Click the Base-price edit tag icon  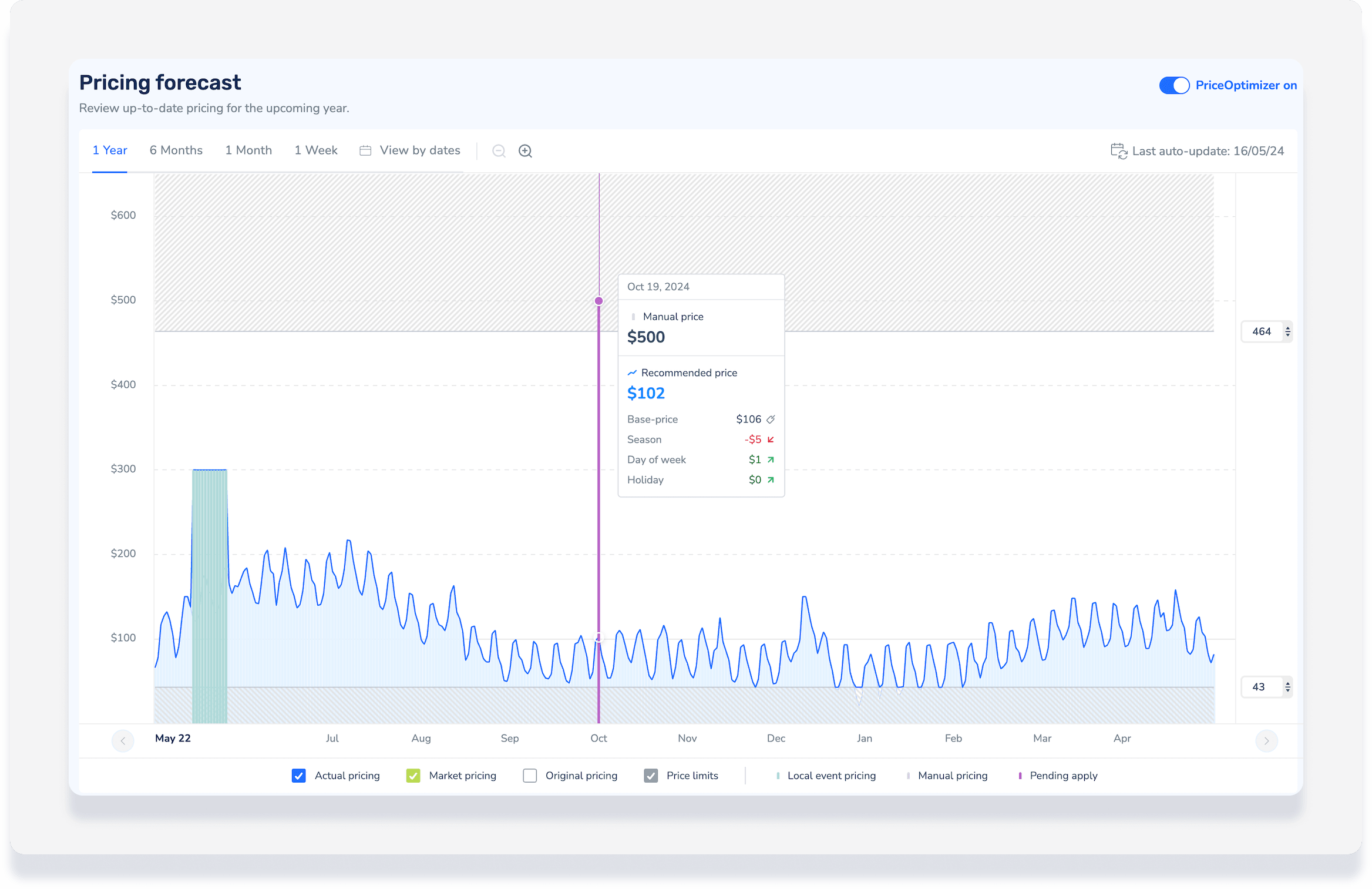[771, 420]
